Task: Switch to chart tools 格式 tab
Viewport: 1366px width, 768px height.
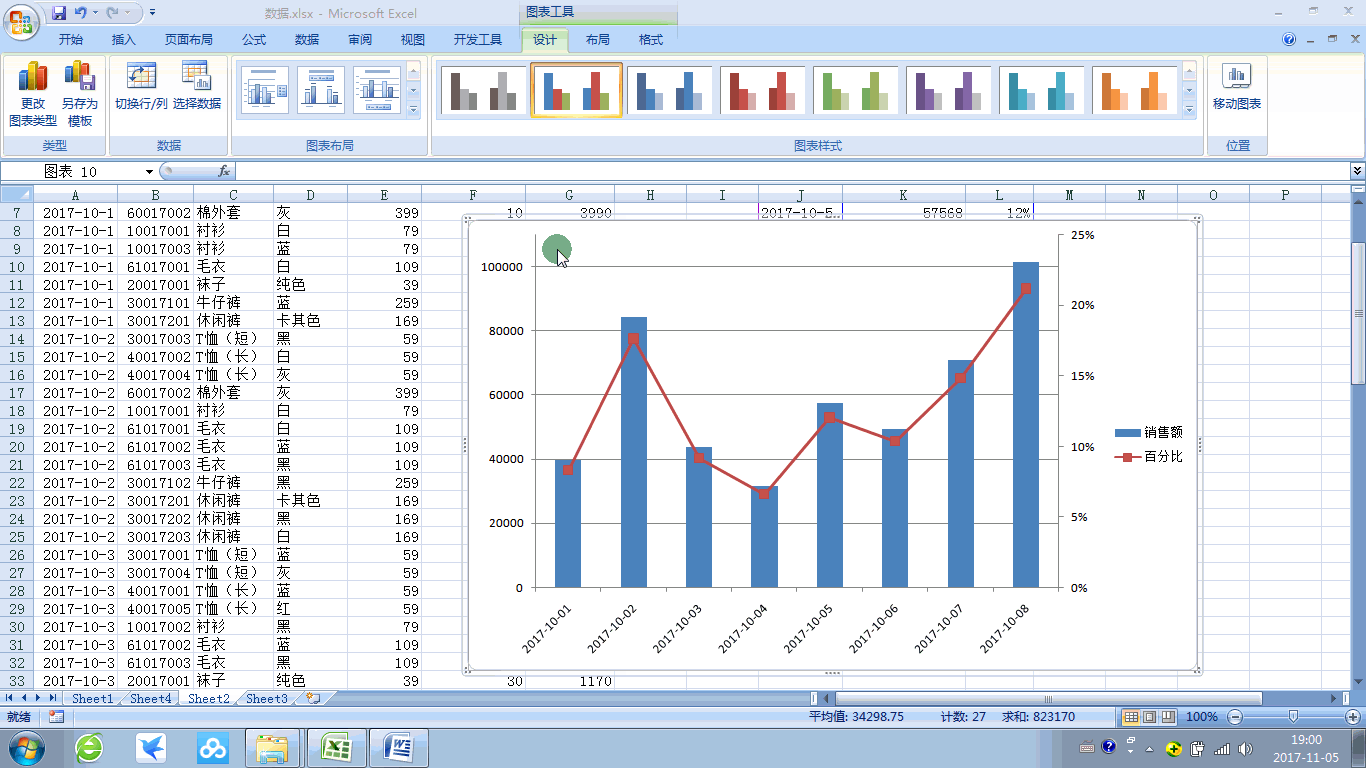Action: pyautogui.click(x=651, y=40)
